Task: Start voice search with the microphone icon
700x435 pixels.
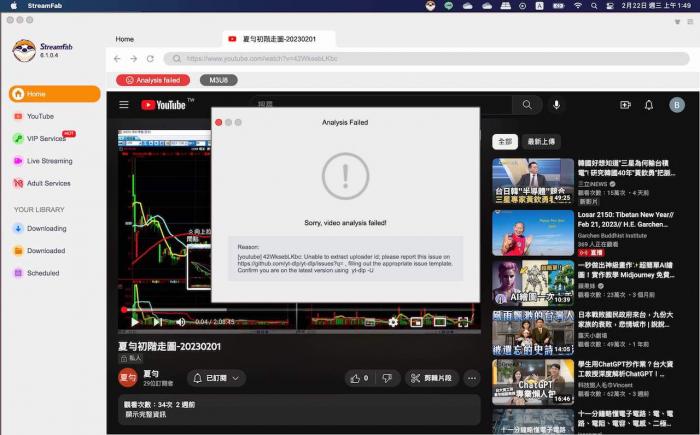Action: pos(556,105)
